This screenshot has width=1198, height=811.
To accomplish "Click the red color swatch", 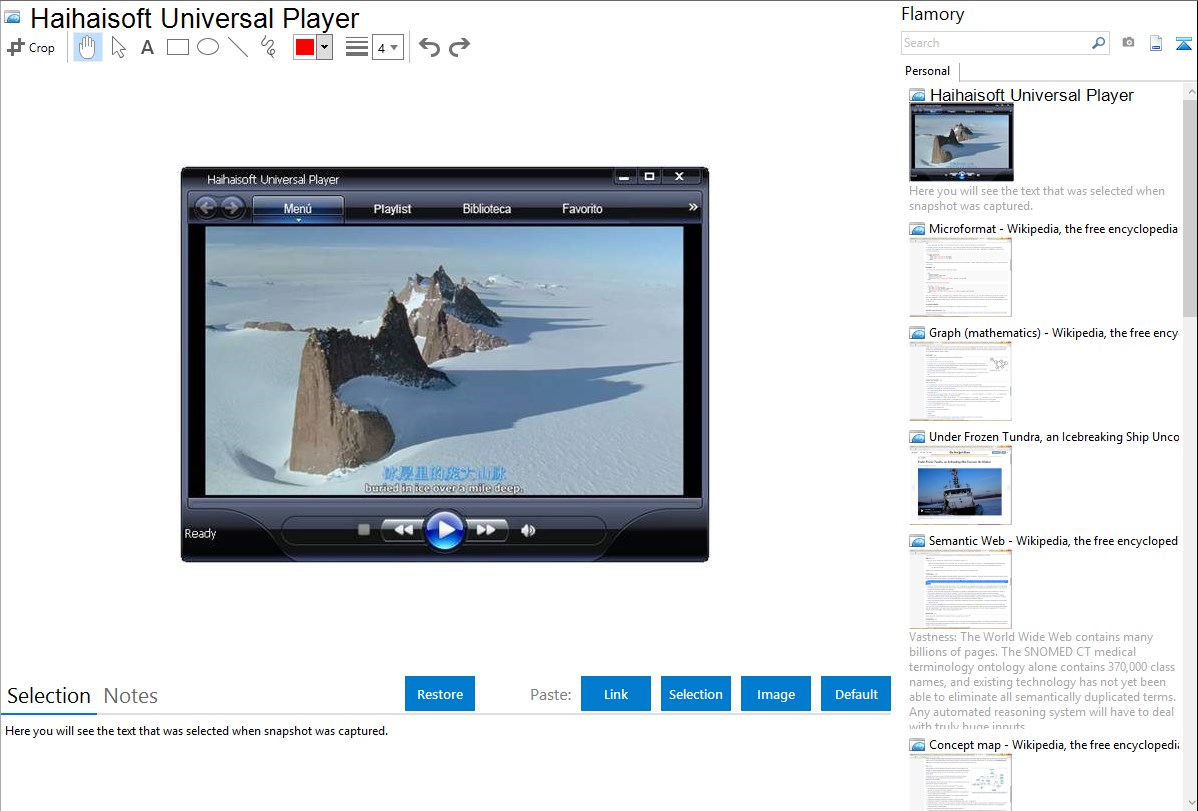I will coord(305,47).
